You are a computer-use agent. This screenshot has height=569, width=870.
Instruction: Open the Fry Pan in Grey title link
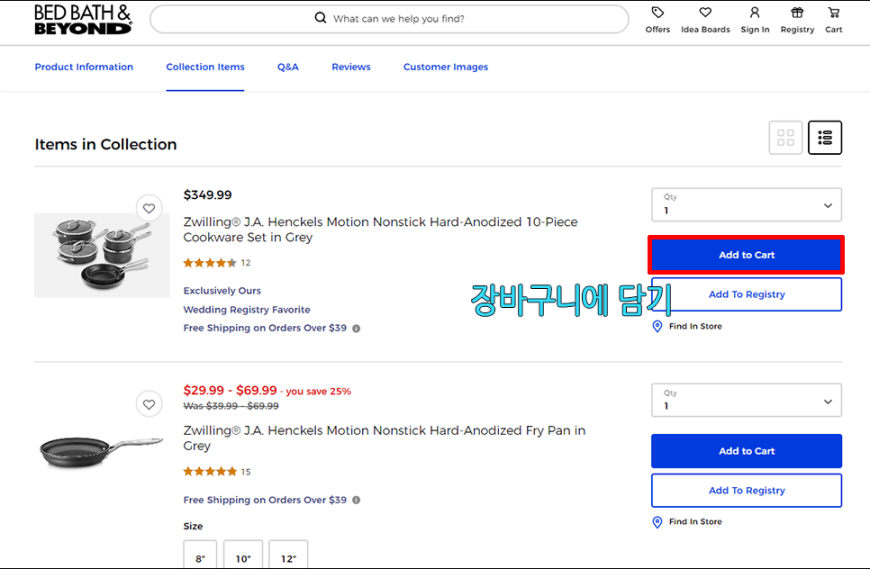pos(385,438)
